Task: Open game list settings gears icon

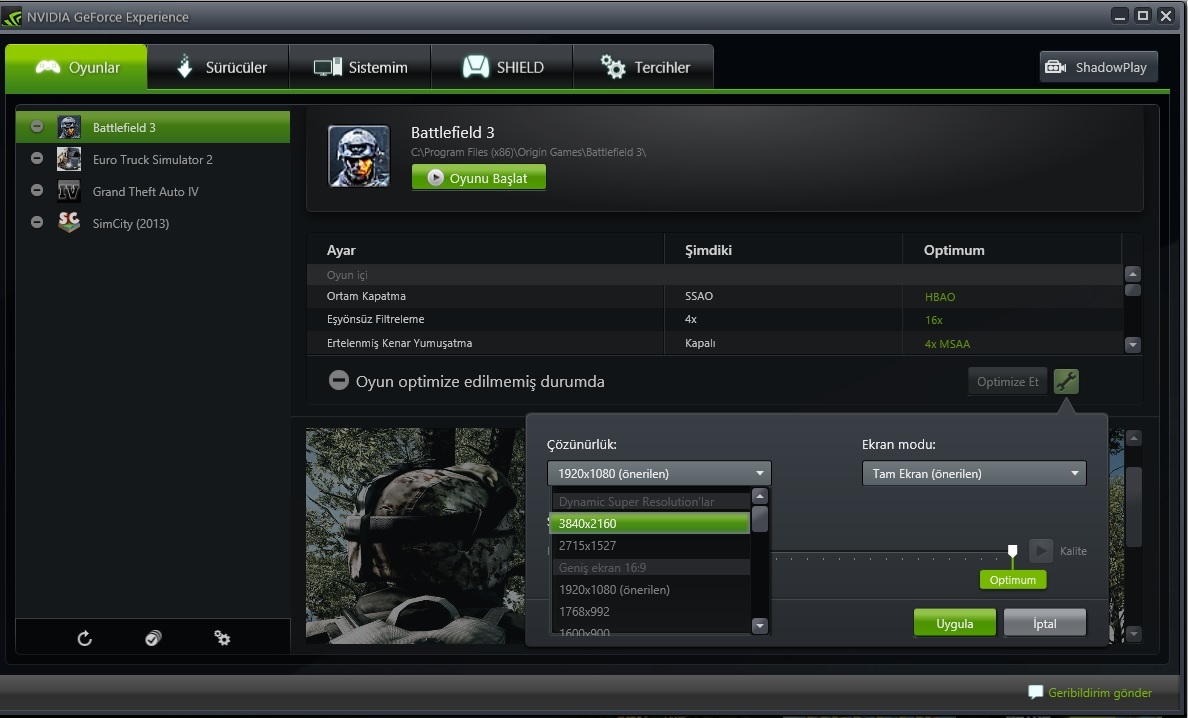Action: click(222, 638)
